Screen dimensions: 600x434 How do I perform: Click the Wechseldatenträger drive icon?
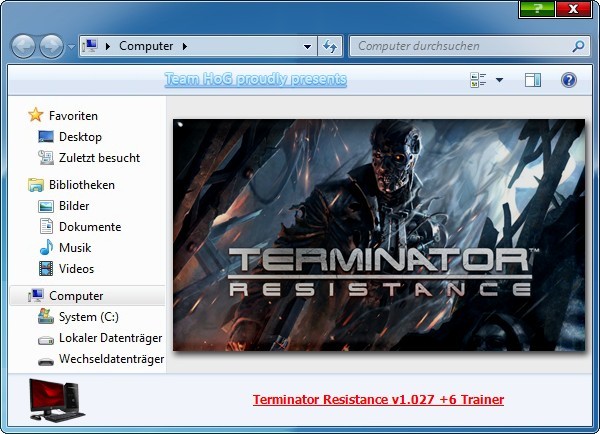coord(46,361)
